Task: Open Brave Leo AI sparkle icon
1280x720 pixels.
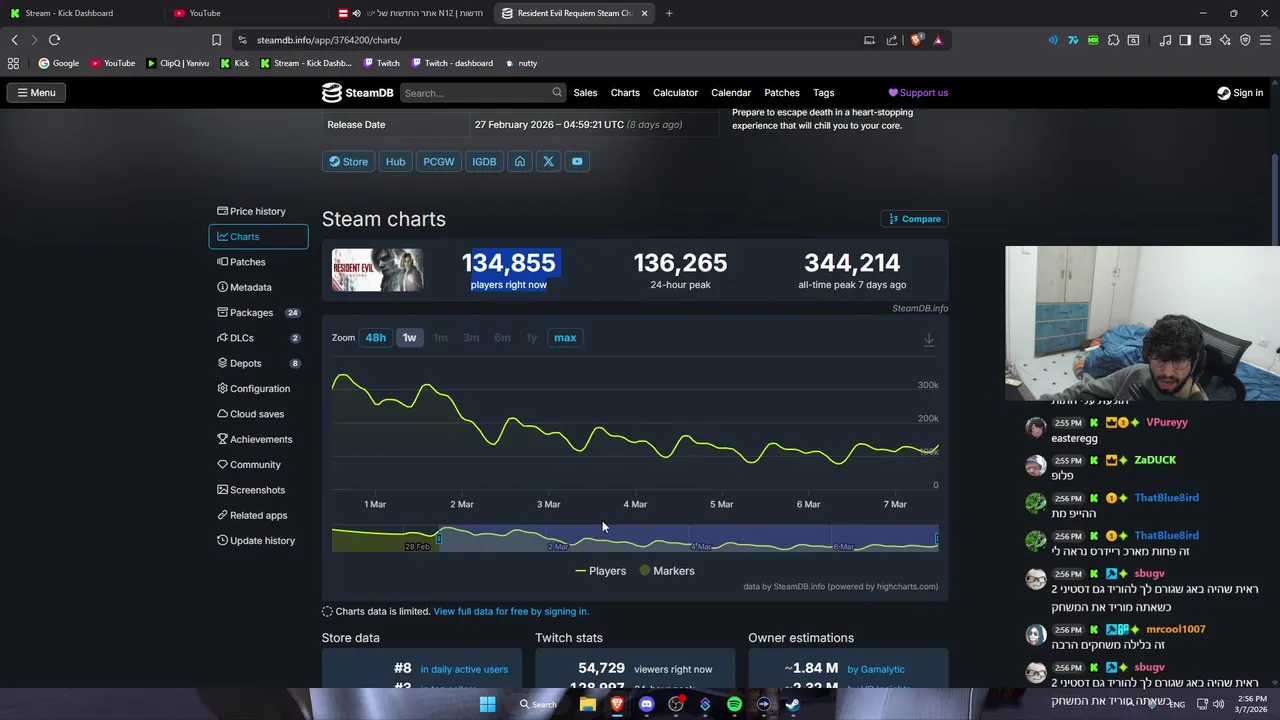Action: click(1225, 40)
